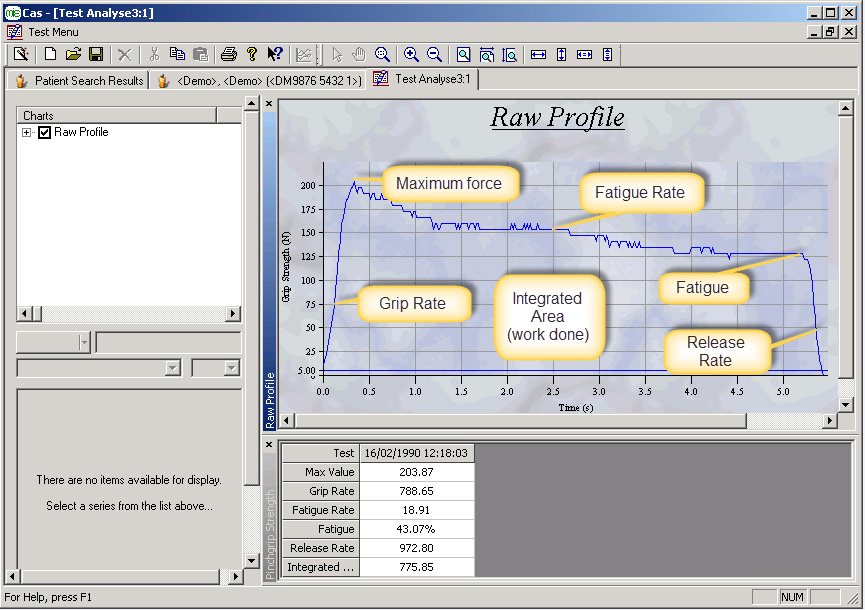Select the Release Rate value 972.80

[417, 548]
